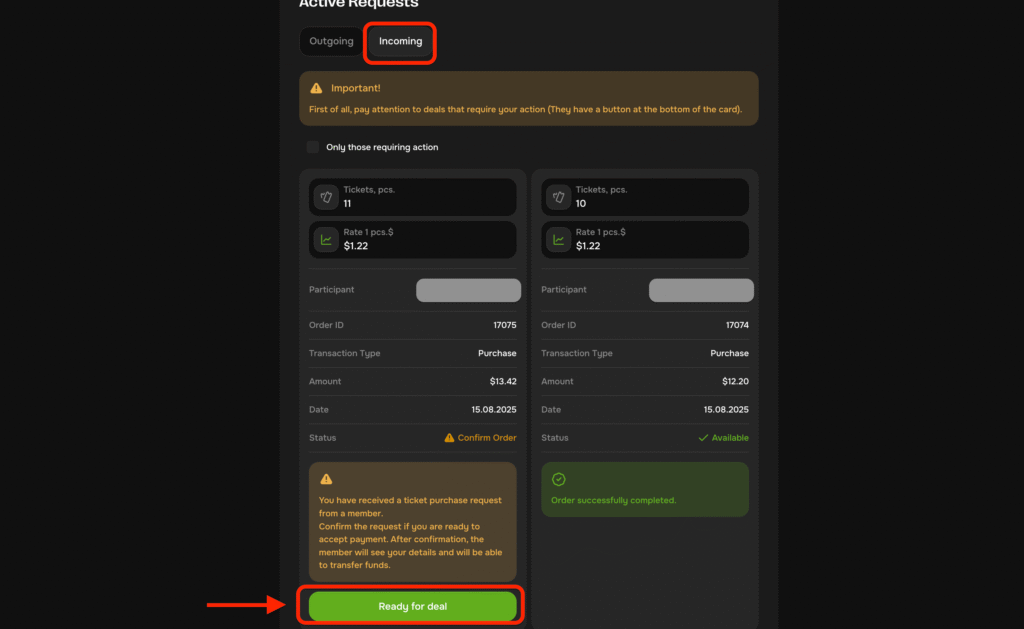The image size is (1024, 629).
Task: Enable 'Only those requiring action' checkbox
Action: [x=313, y=147]
